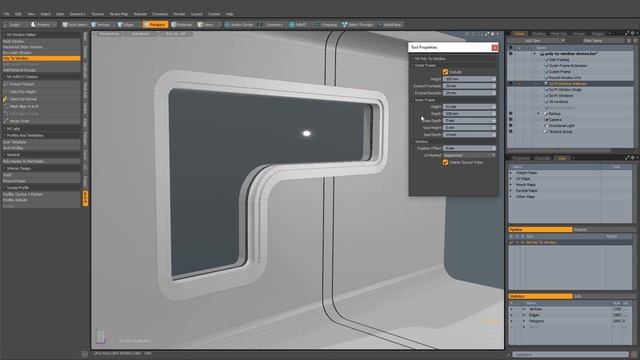This screenshot has width=640, height=360.
Task: Run Select By Height tool
Action: click(41, 91)
